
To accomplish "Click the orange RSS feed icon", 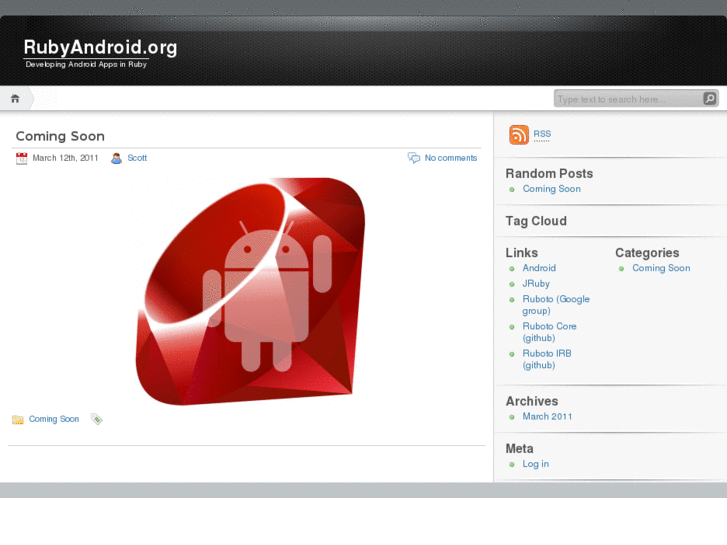I will pos(519,135).
